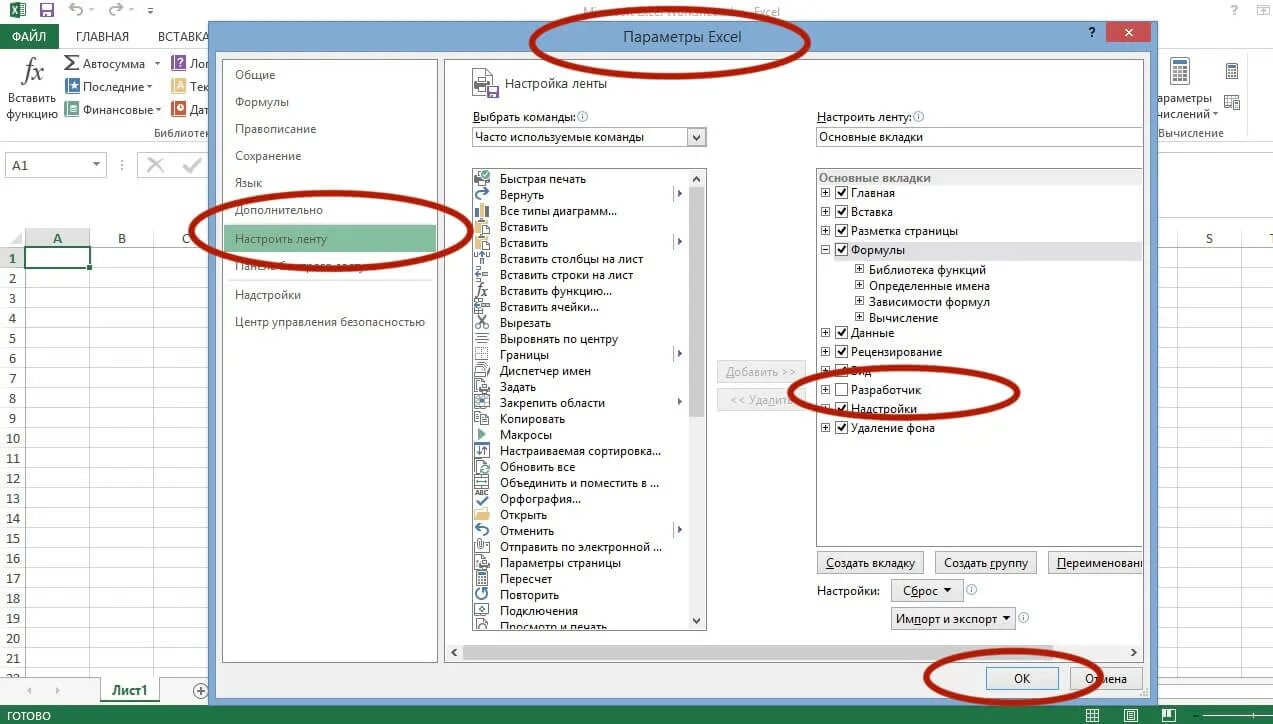
Task: Confirm the dialog with OK
Action: (x=1022, y=678)
